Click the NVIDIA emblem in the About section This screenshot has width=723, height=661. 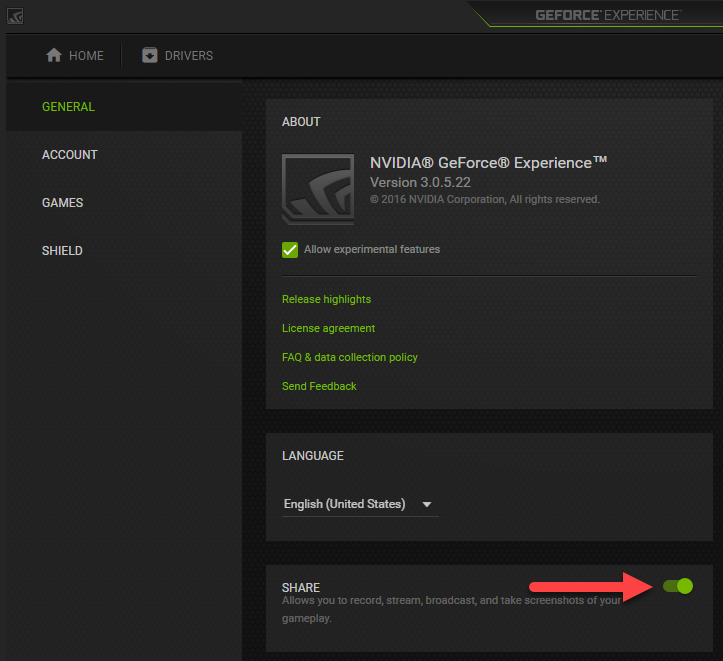pos(318,188)
